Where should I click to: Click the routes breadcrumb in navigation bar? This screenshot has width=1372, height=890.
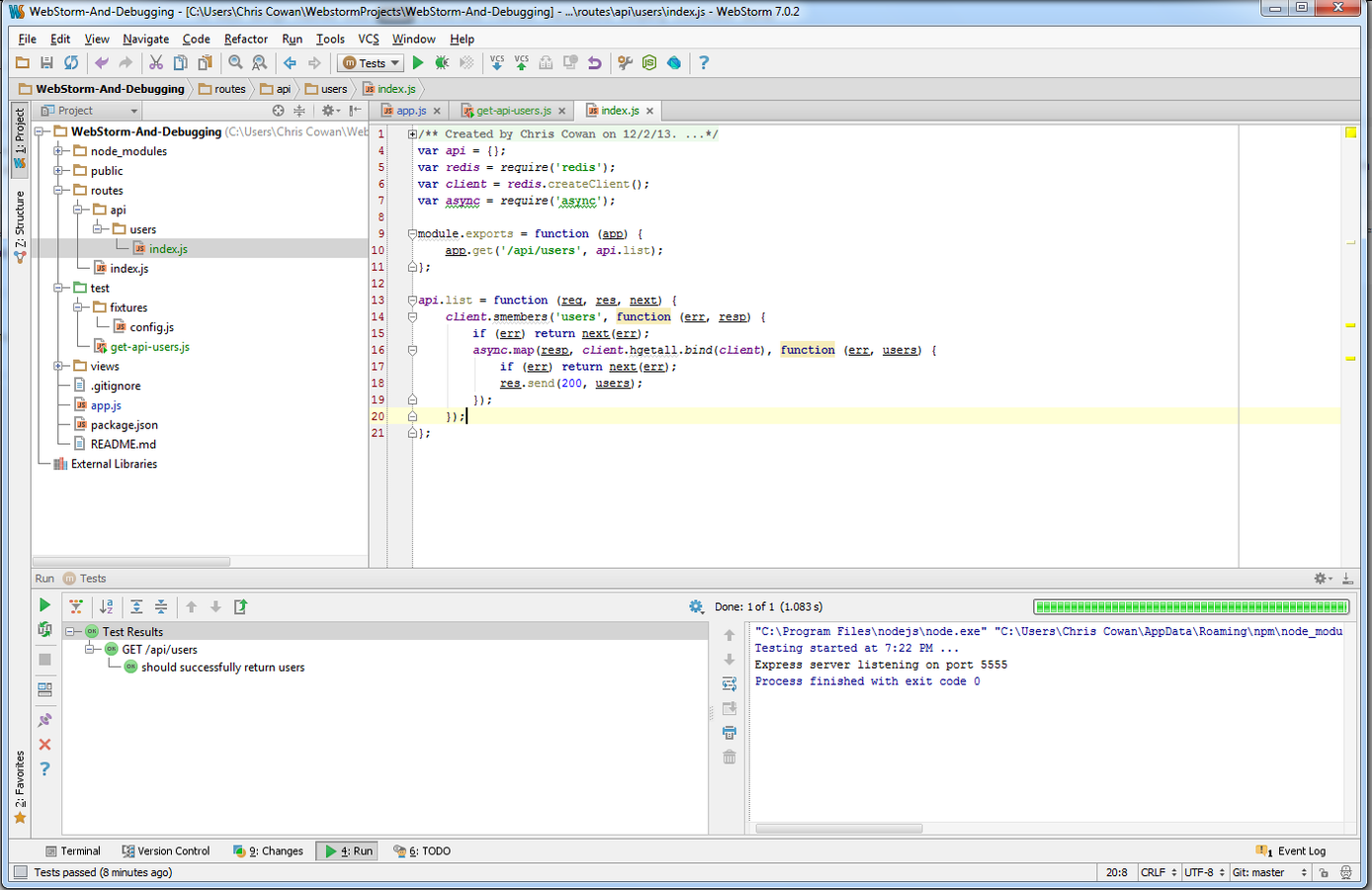pyautogui.click(x=222, y=89)
